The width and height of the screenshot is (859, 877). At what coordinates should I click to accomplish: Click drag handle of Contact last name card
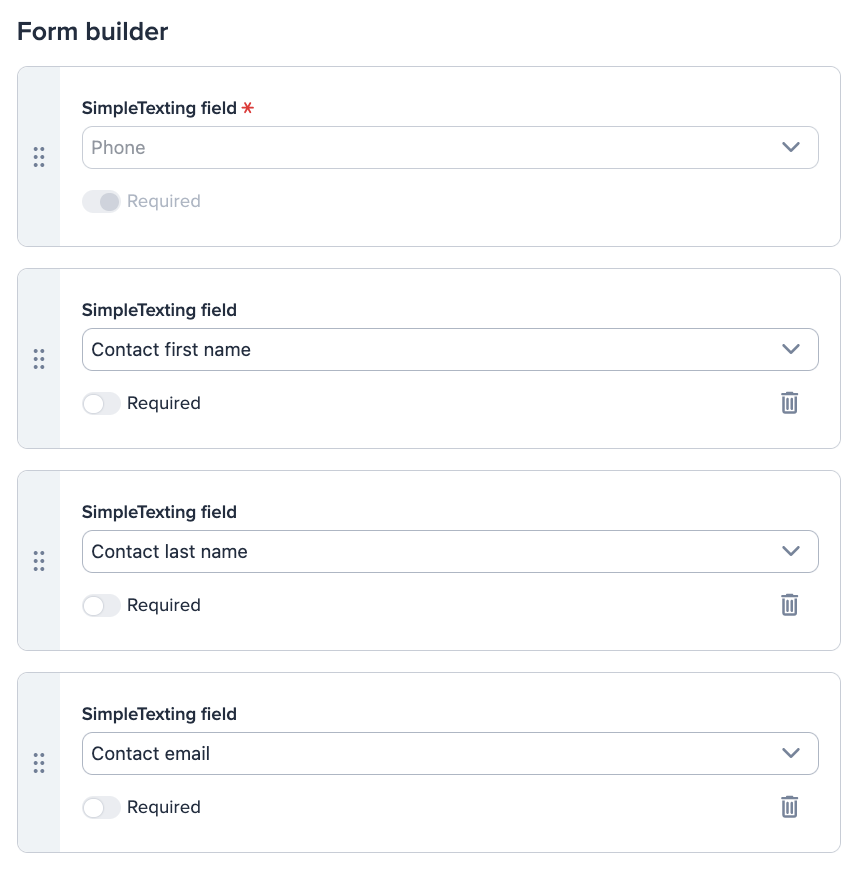pos(39,561)
